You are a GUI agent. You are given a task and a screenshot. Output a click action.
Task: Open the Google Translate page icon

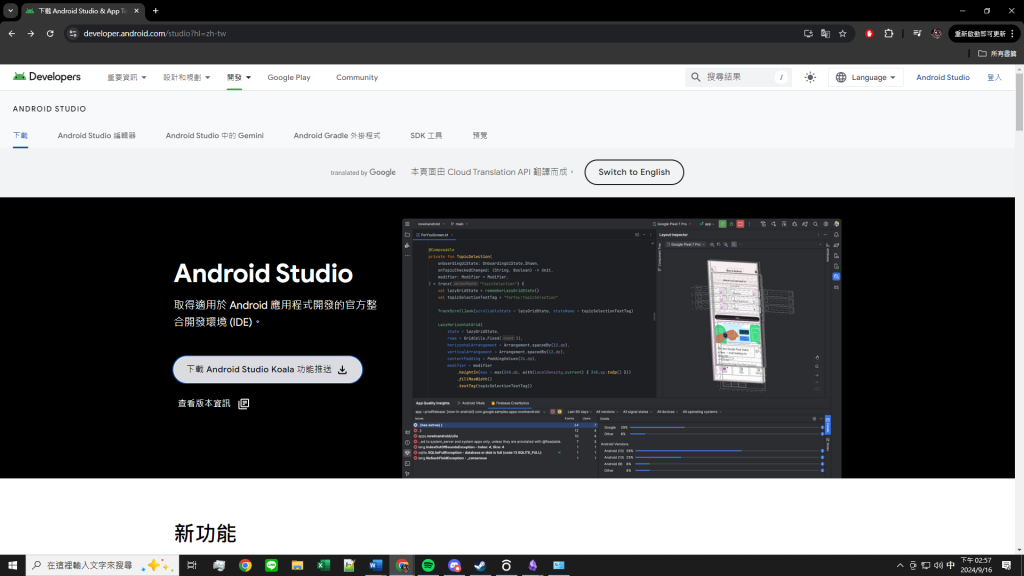coord(825,33)
